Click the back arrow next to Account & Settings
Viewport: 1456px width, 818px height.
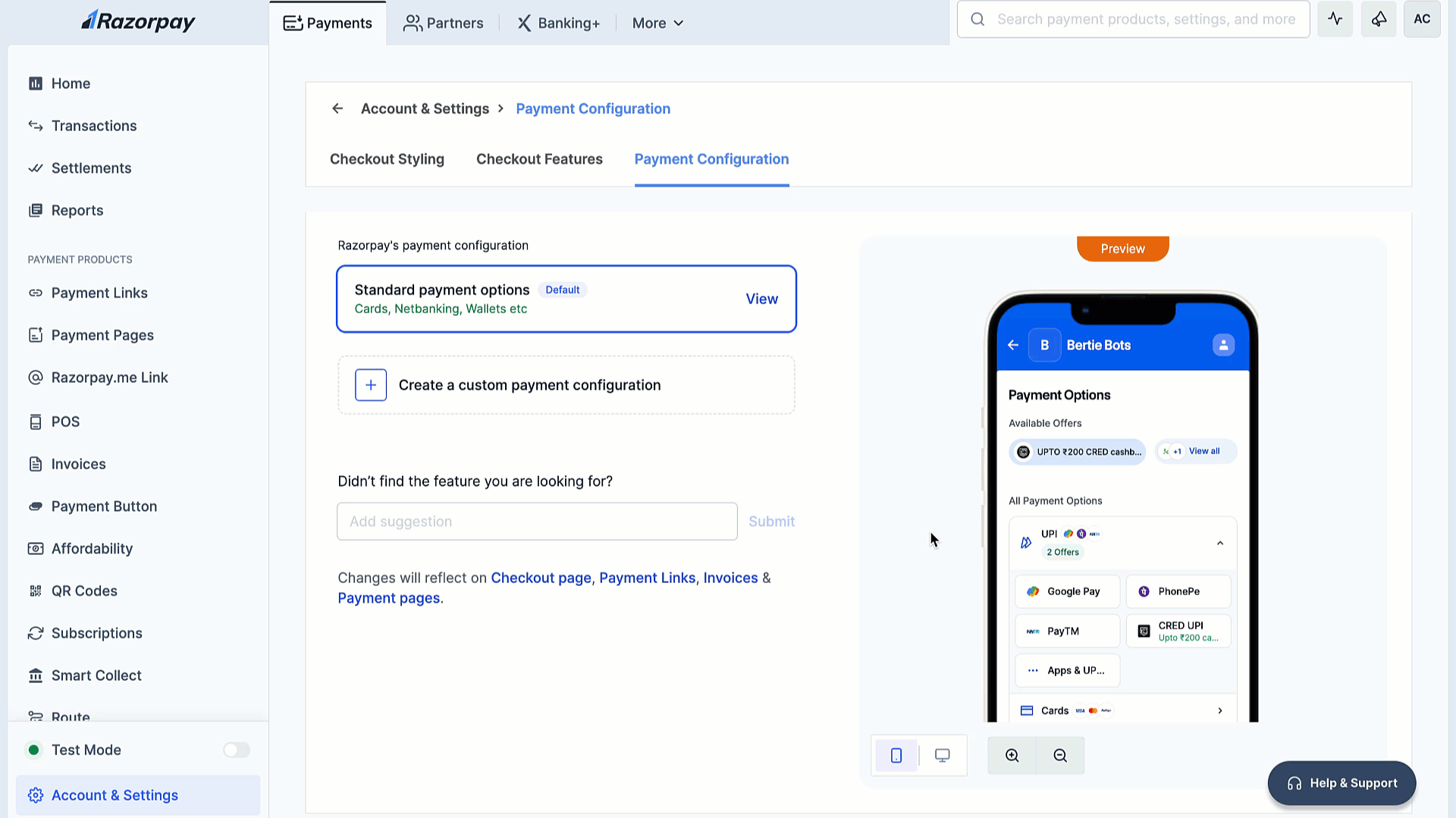coord(337,108)
